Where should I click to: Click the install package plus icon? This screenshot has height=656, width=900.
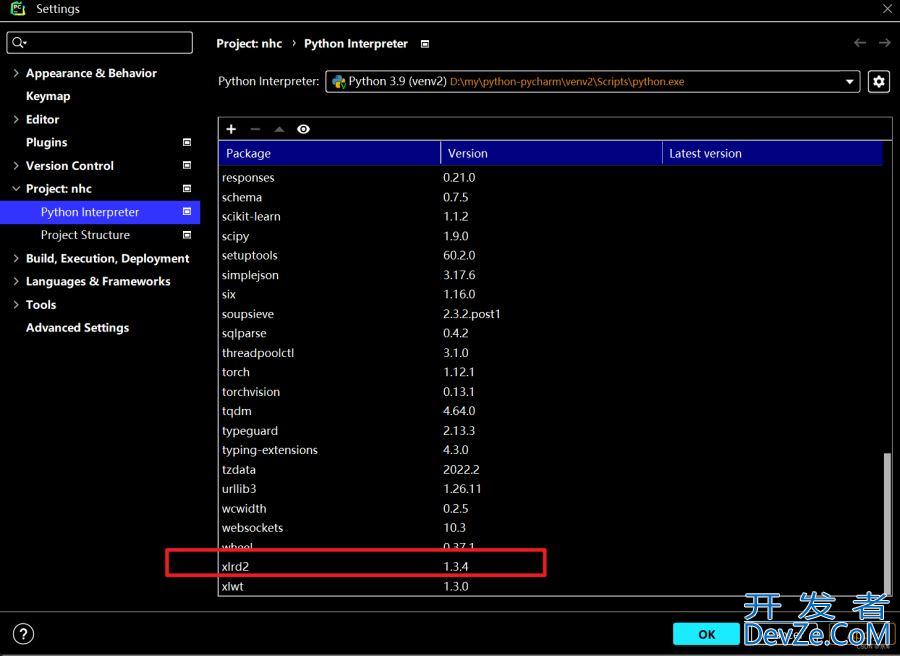click(x=231, y=129)
